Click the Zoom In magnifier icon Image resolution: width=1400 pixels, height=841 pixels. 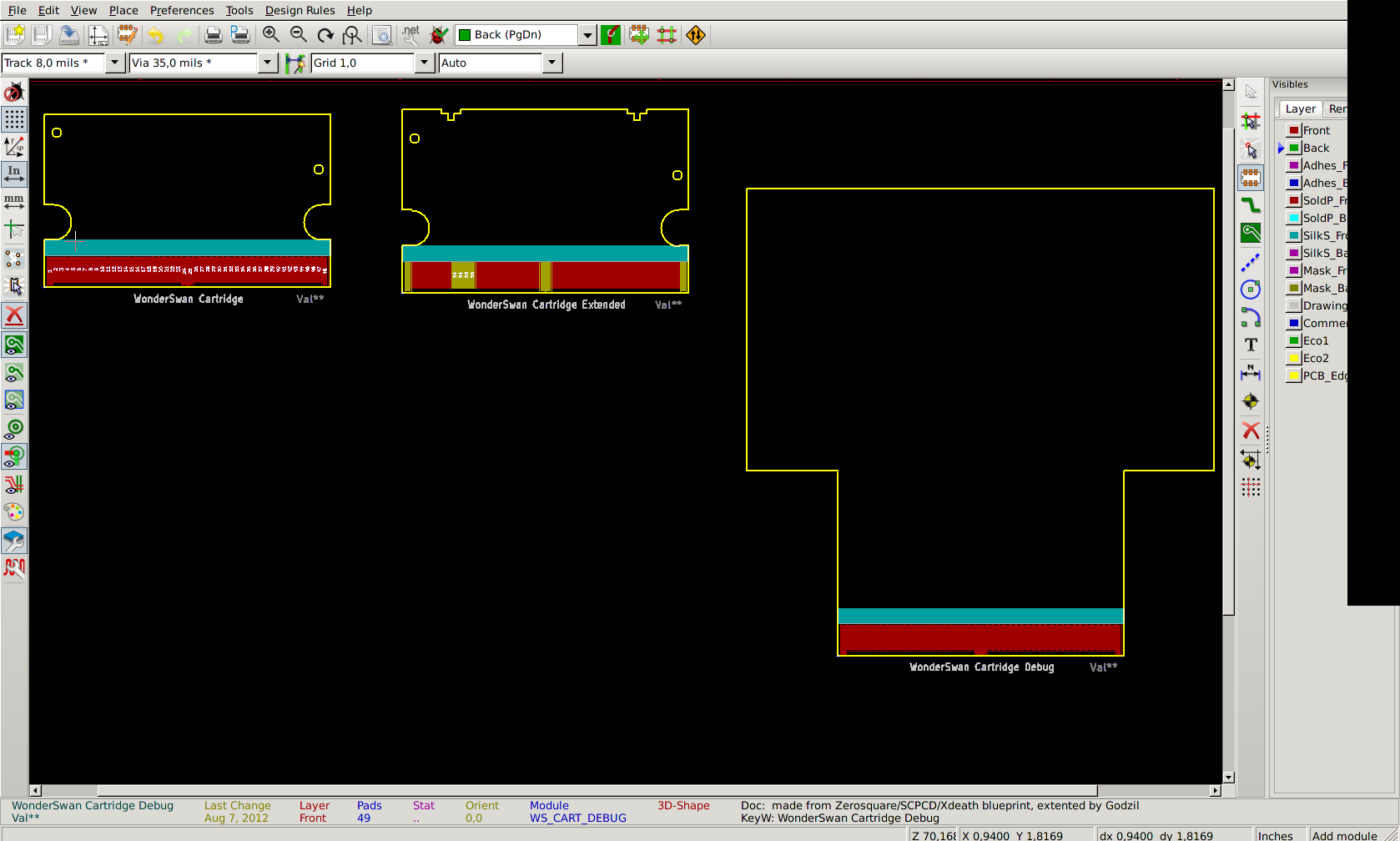[271, 34]
